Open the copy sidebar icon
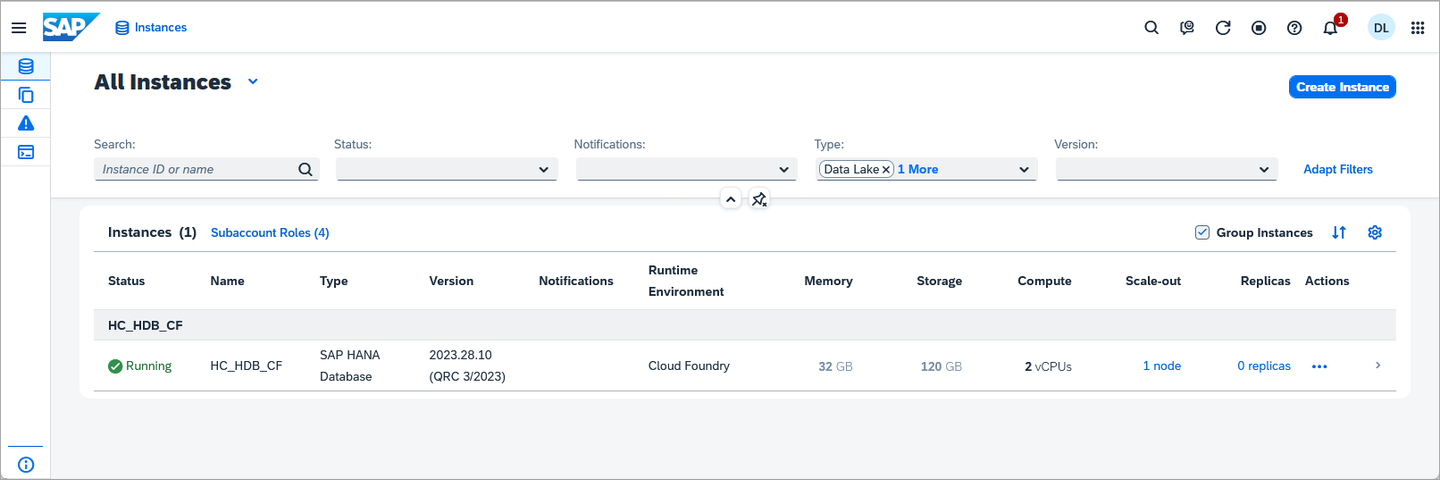Screen dimensions: 1440x480 tap(26, 95)
